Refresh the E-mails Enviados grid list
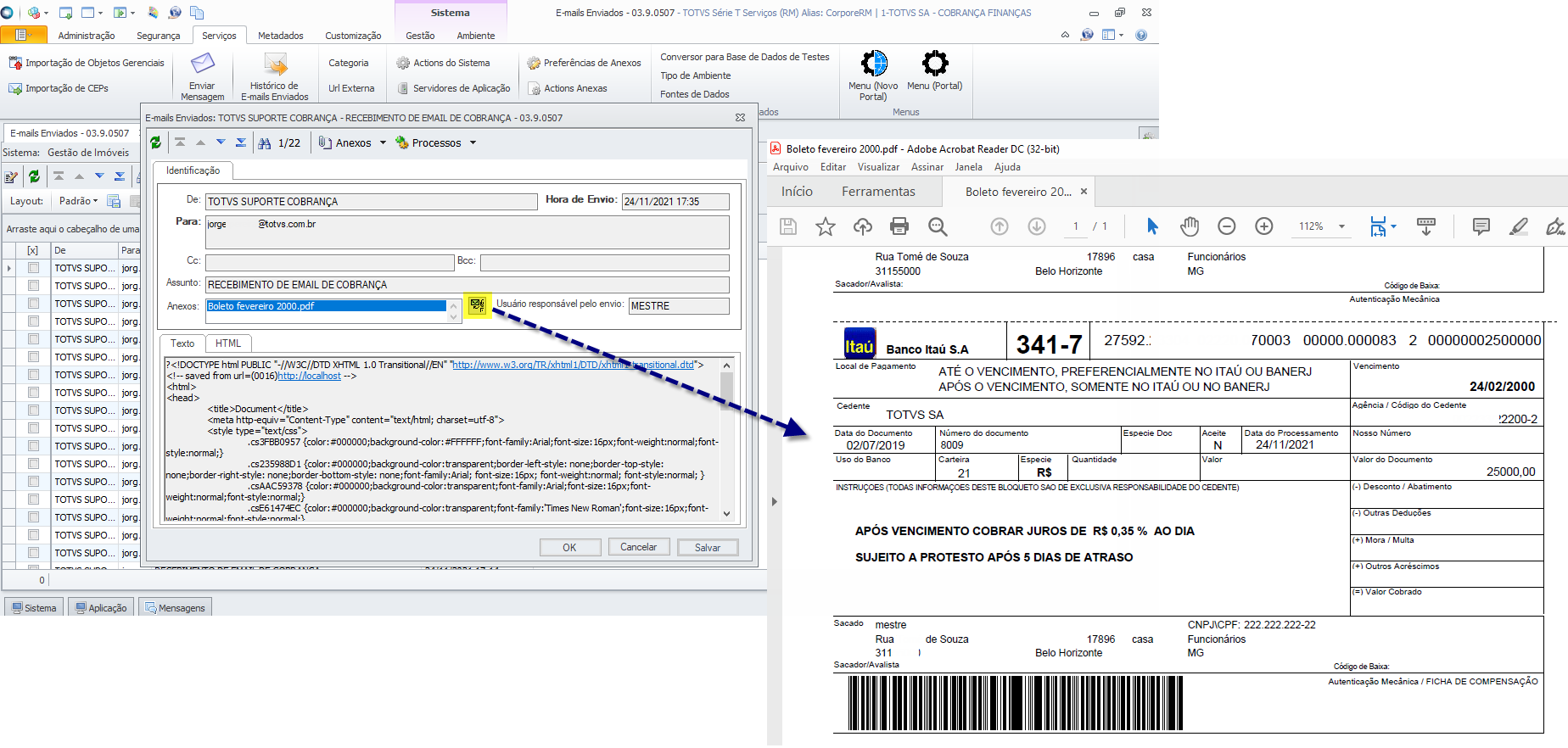This screenshot has width=1568, height=748. point(34,176)
